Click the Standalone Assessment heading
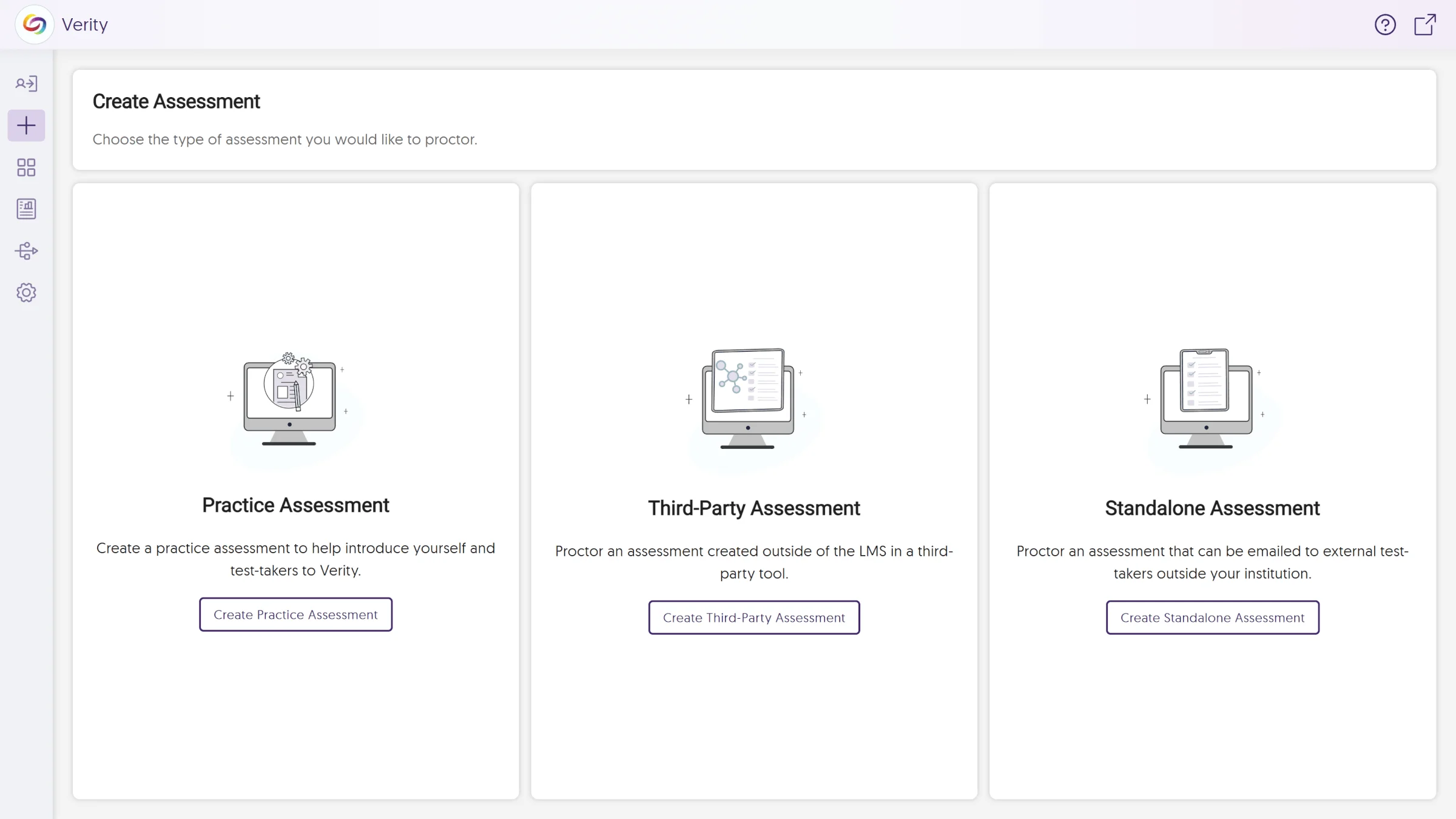1456x819 pixels. tap(1212, 508)
